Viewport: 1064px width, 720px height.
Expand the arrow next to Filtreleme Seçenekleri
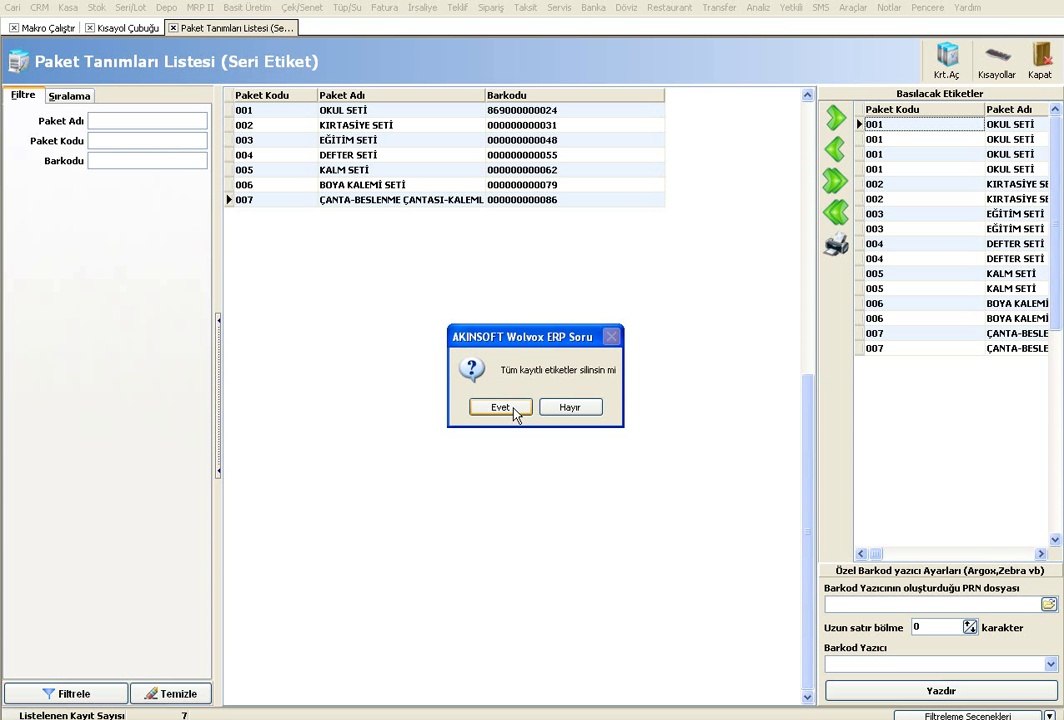(x=1050, y=716)
